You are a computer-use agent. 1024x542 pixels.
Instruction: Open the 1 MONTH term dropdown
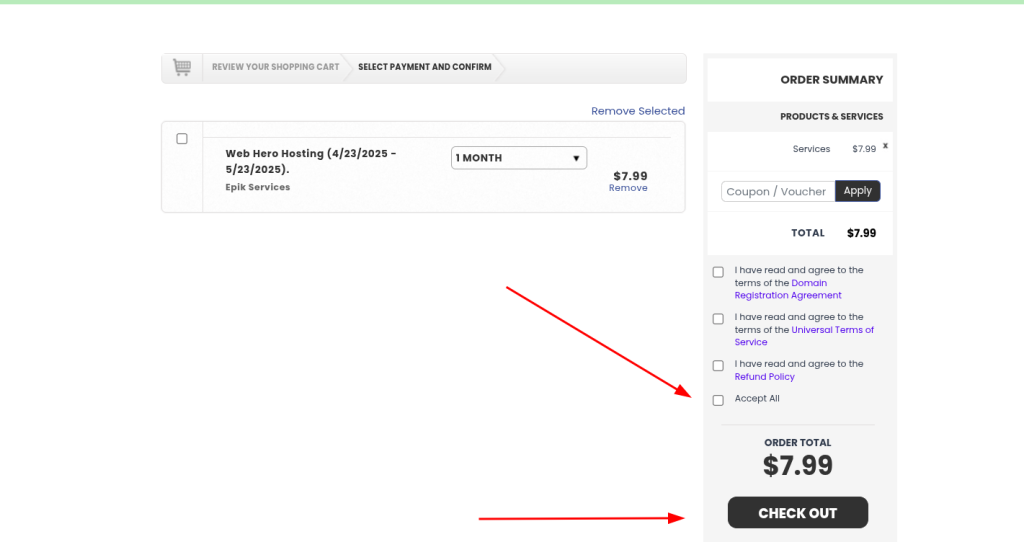pyautogui.click(x=519, y=158)
